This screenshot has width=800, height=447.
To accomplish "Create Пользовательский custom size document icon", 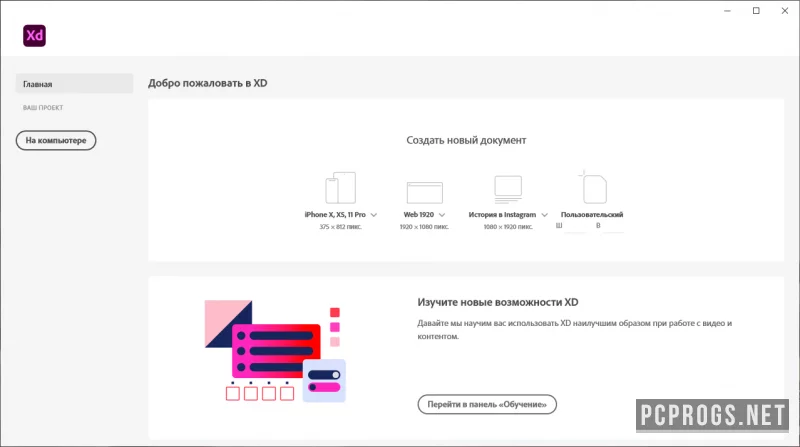I will coord(592,187).
